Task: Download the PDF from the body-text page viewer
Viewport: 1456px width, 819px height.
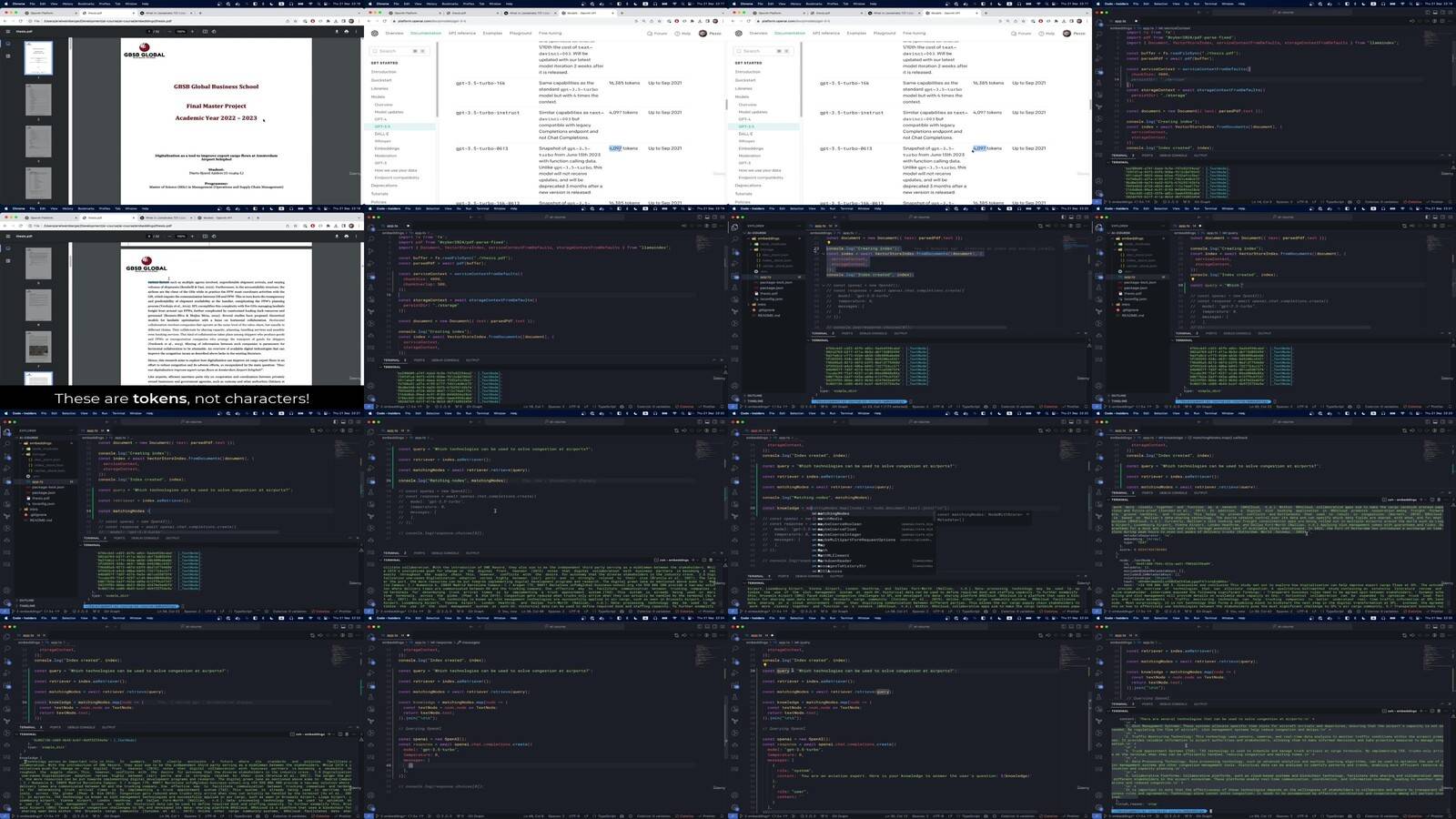Action: click(337, 236)
